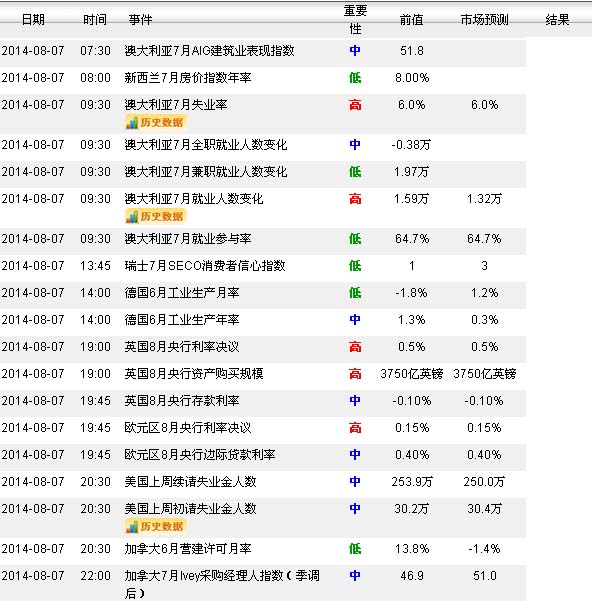The image size is (592, 601).
Task: Click time 07:30 in first row
Action: click(95, 51)
